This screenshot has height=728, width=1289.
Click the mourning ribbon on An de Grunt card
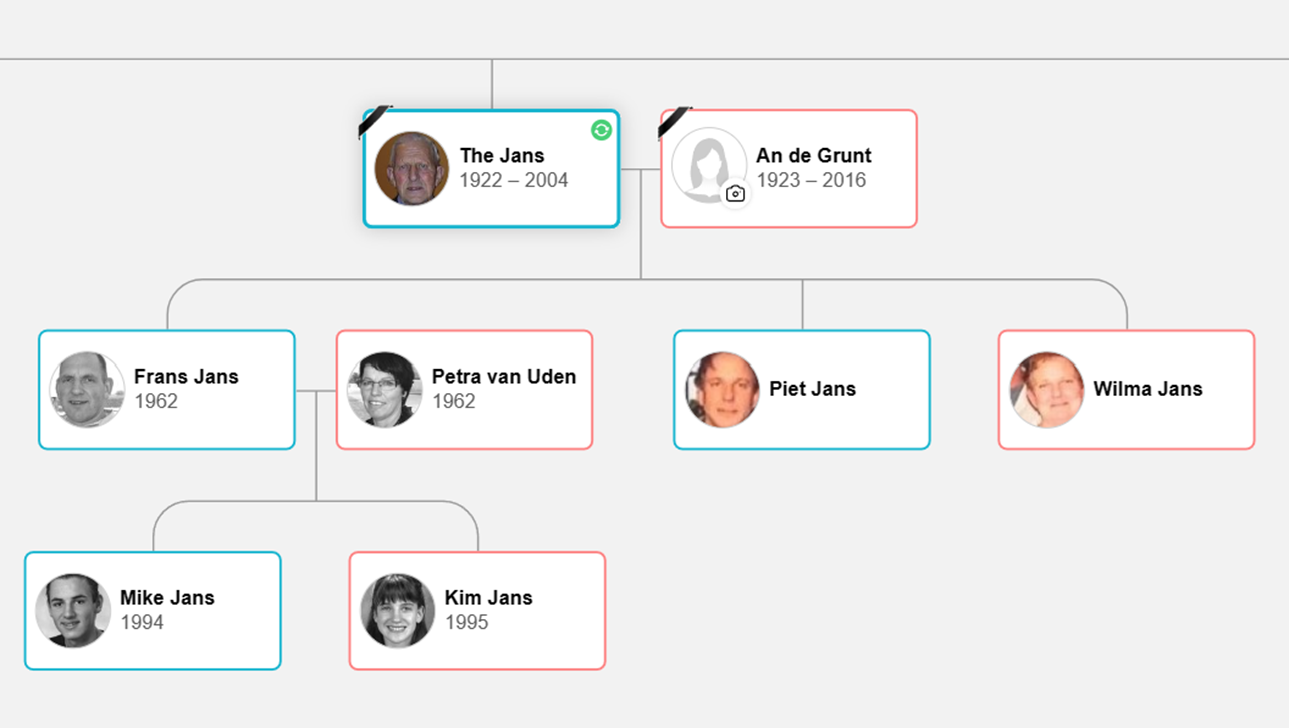tap(674, 122)
